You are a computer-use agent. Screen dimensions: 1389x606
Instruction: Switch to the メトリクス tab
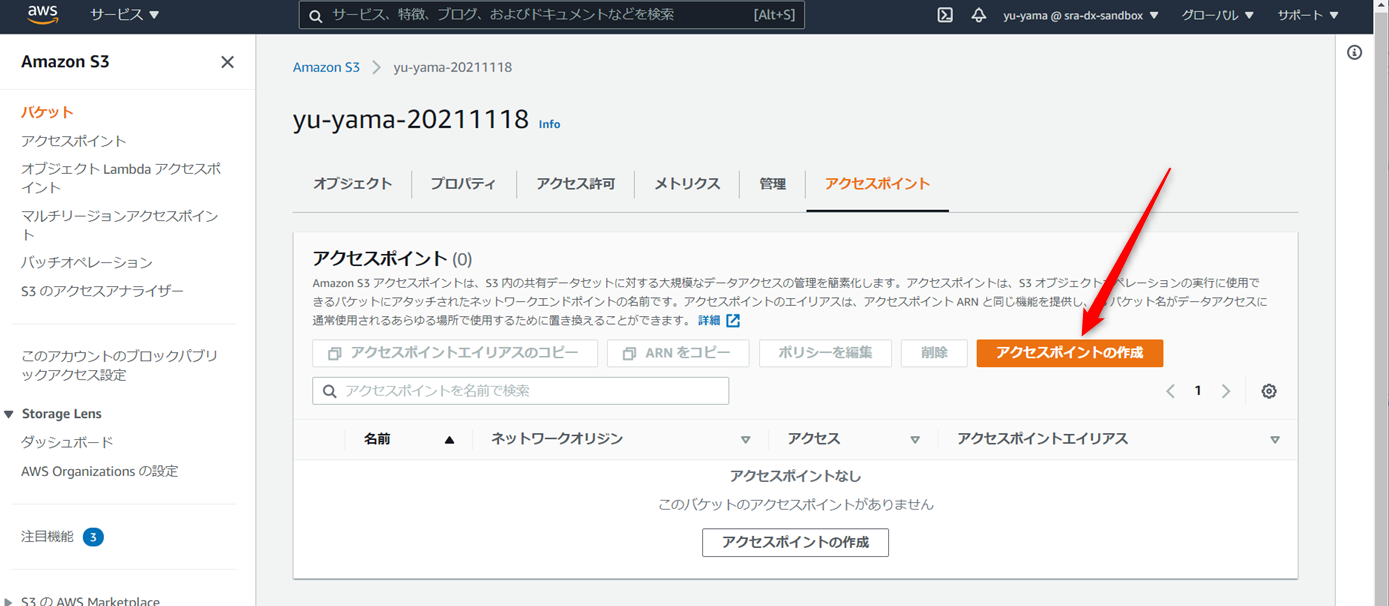(x=687, y=184)
